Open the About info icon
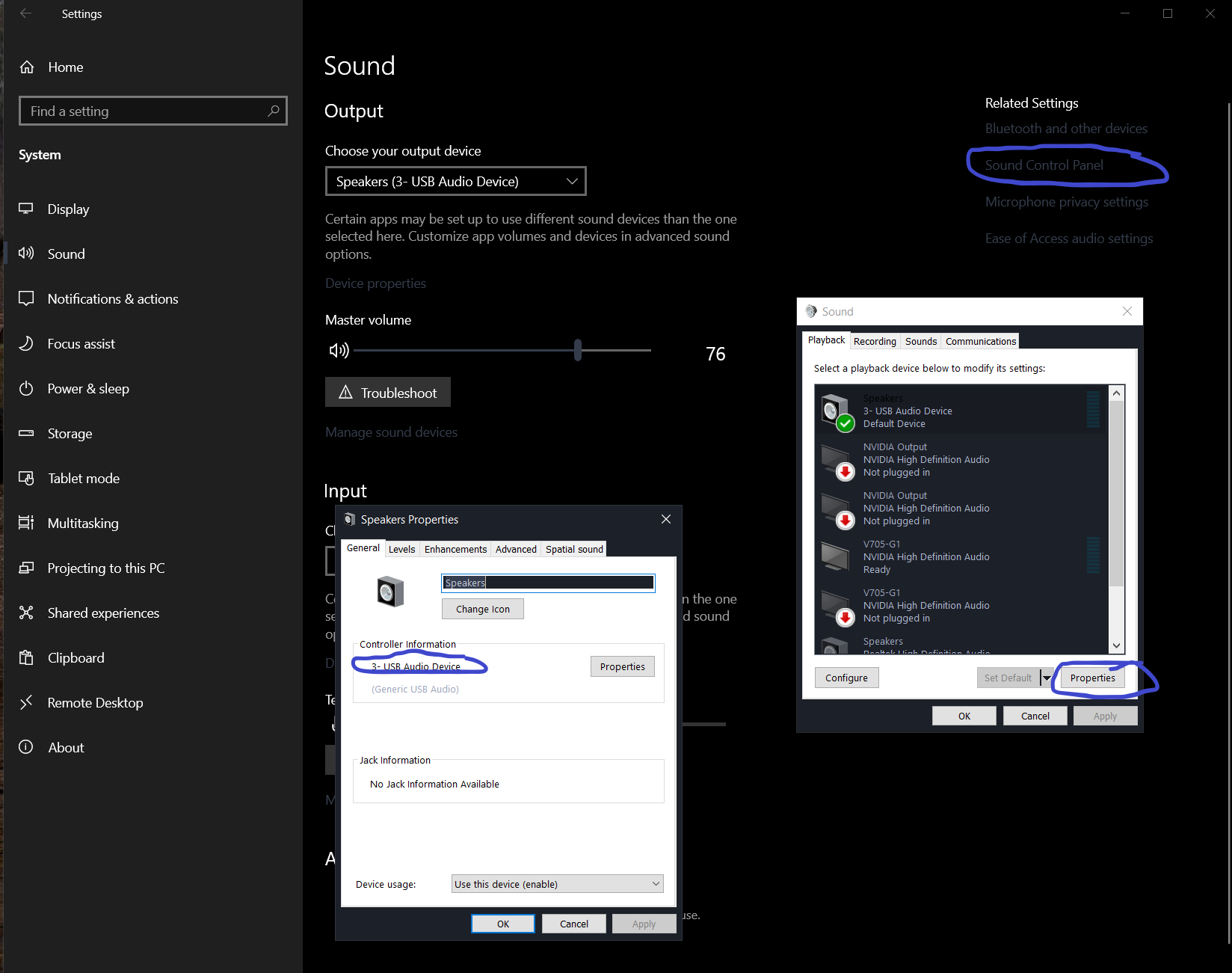The height and width of the screenshot is (973, 1232). (x=26, y=747)
